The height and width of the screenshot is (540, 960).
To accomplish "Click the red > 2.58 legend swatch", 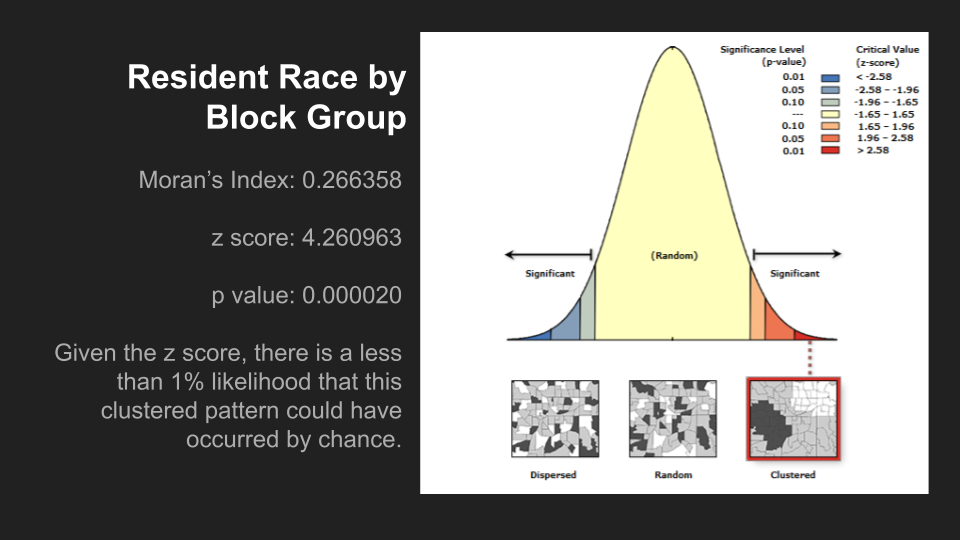I will 830,150.
